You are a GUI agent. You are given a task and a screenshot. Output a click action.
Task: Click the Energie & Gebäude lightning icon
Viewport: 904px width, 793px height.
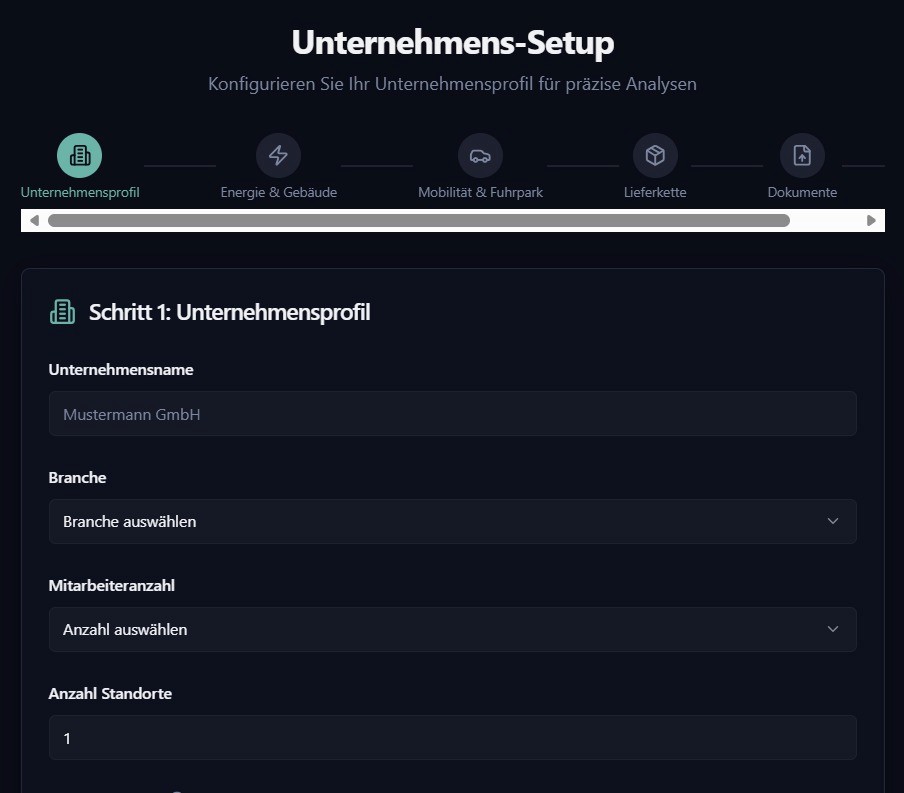278,155
